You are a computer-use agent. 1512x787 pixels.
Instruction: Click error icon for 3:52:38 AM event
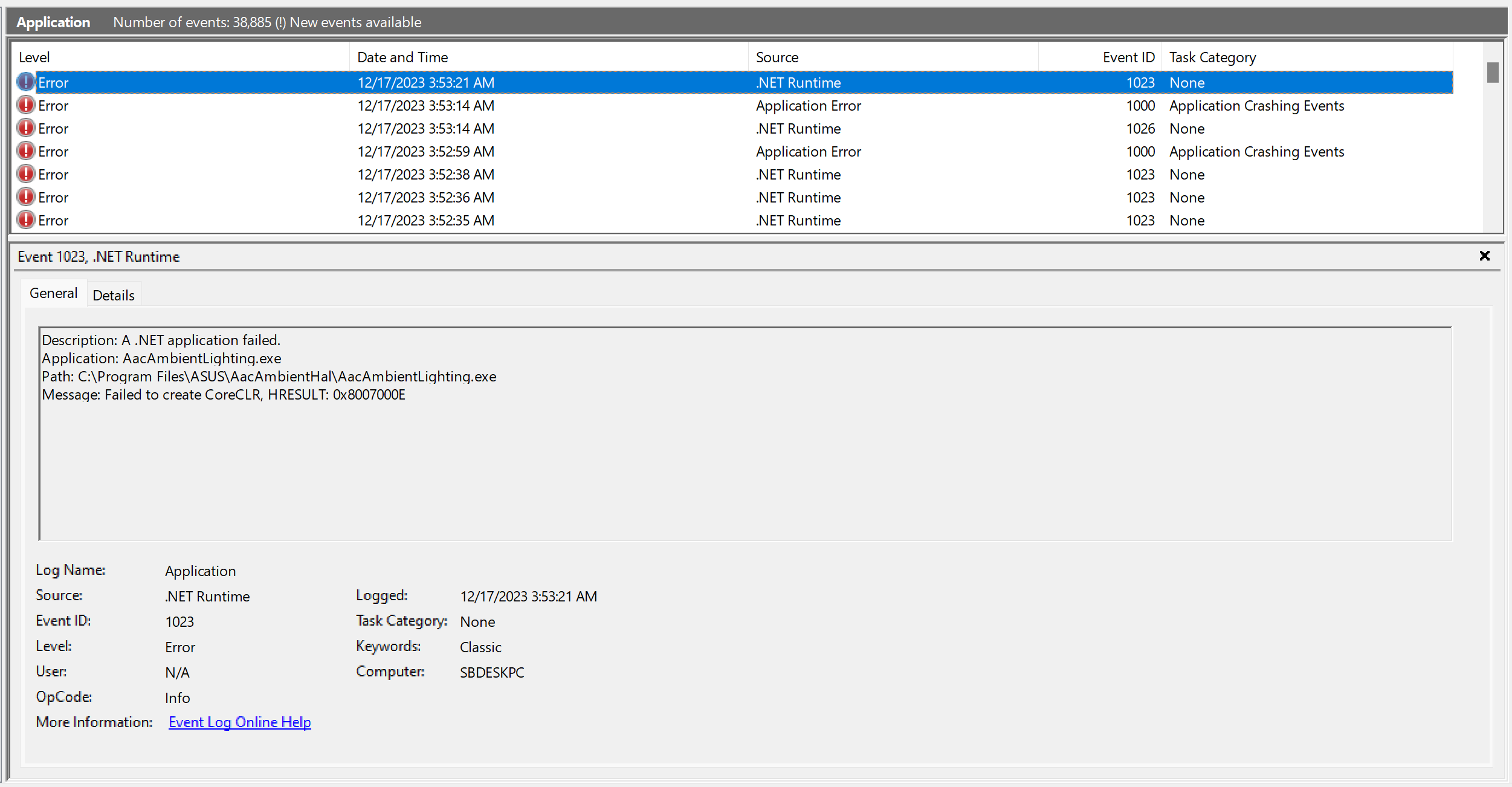click(x=26, y=174)
